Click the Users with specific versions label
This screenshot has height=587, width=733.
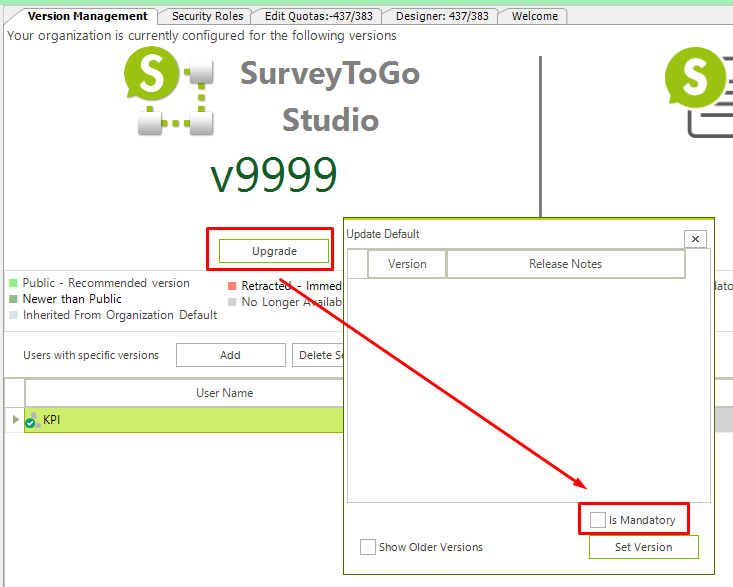[91, 355]
